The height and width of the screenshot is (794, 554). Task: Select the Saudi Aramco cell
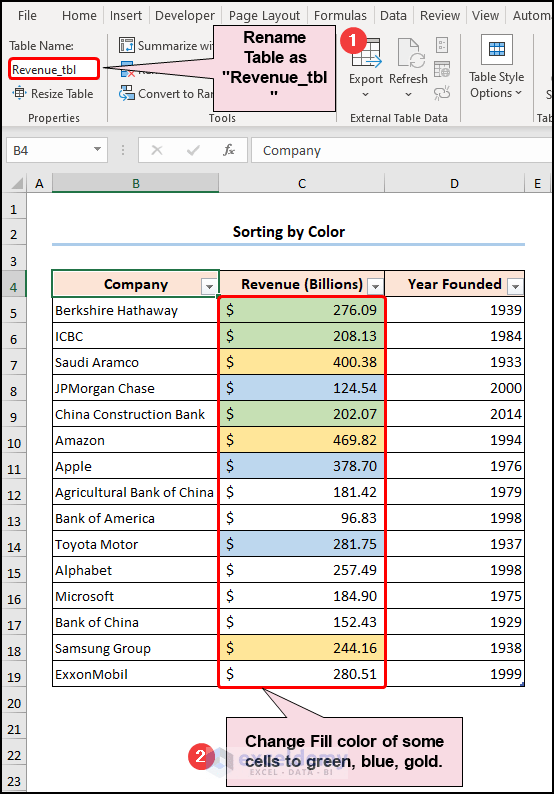click(x=135, y=362)
